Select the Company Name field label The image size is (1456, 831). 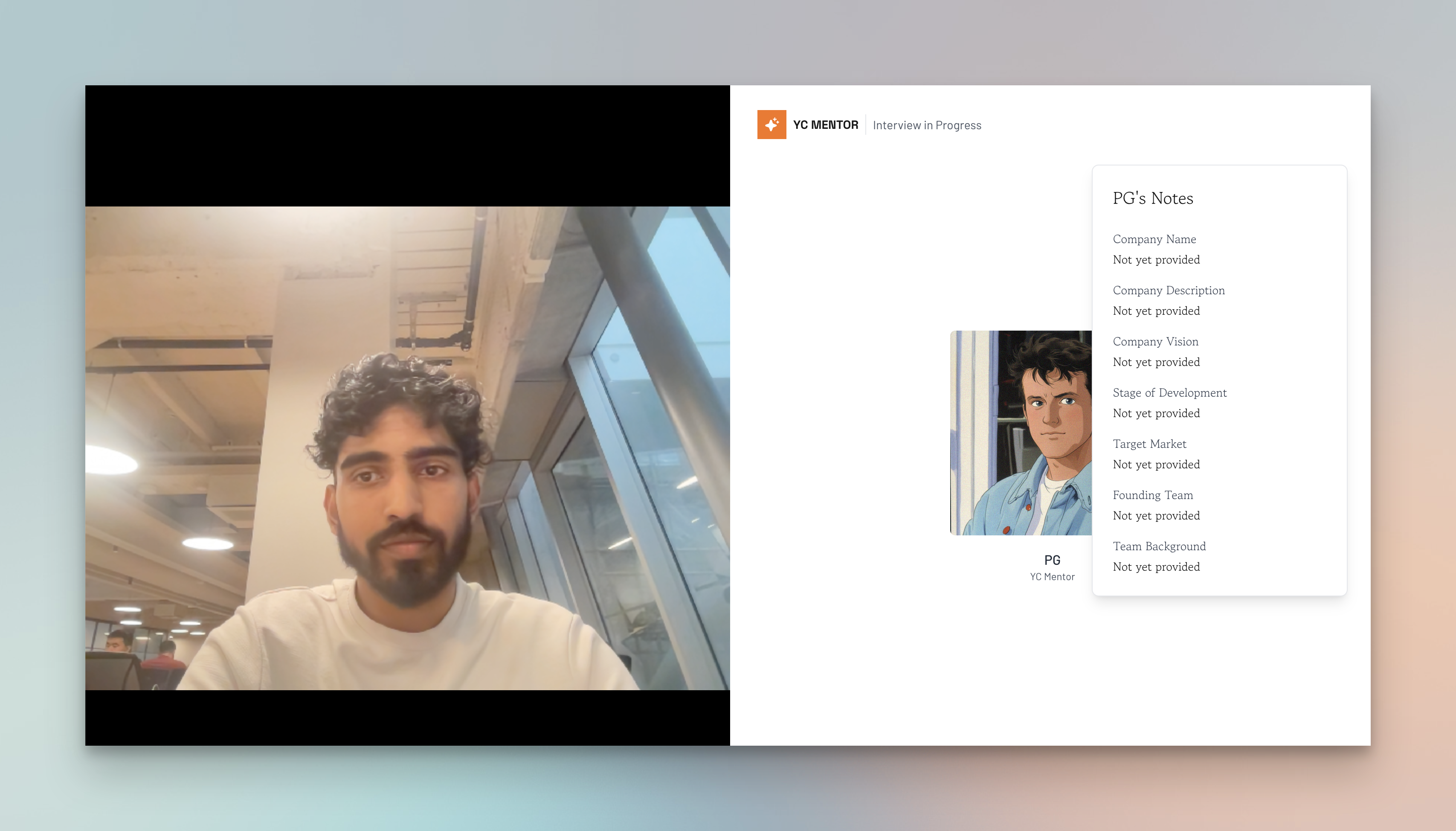1154,239
